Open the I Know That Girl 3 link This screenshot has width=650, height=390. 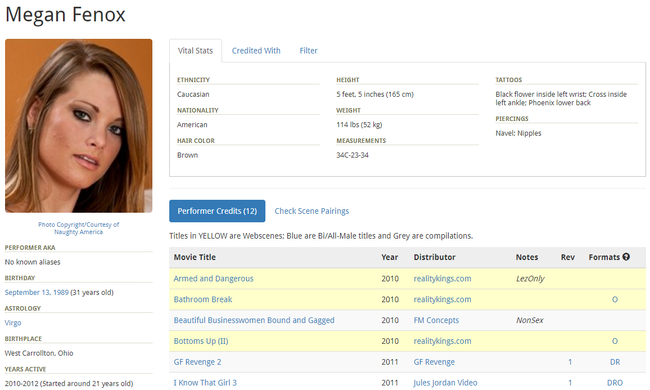pos(205,383)
